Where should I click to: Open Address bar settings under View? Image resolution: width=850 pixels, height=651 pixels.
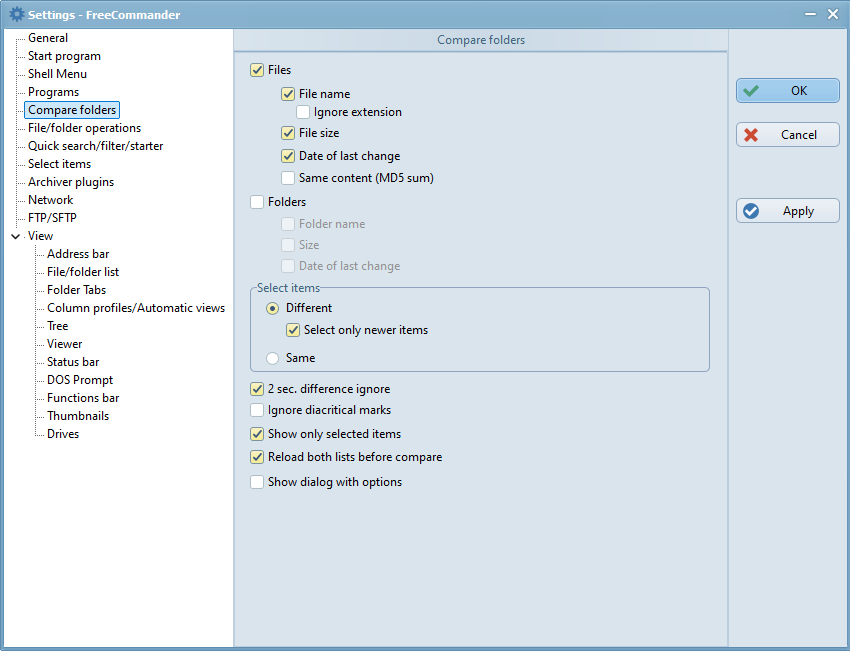(78, 254)
